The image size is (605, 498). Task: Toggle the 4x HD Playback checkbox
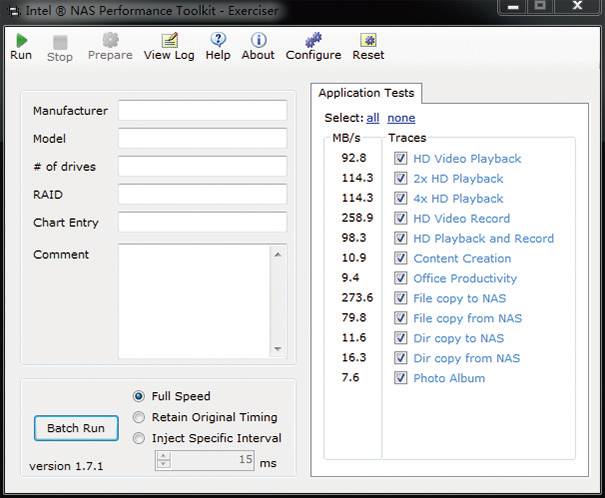(400, 198)
